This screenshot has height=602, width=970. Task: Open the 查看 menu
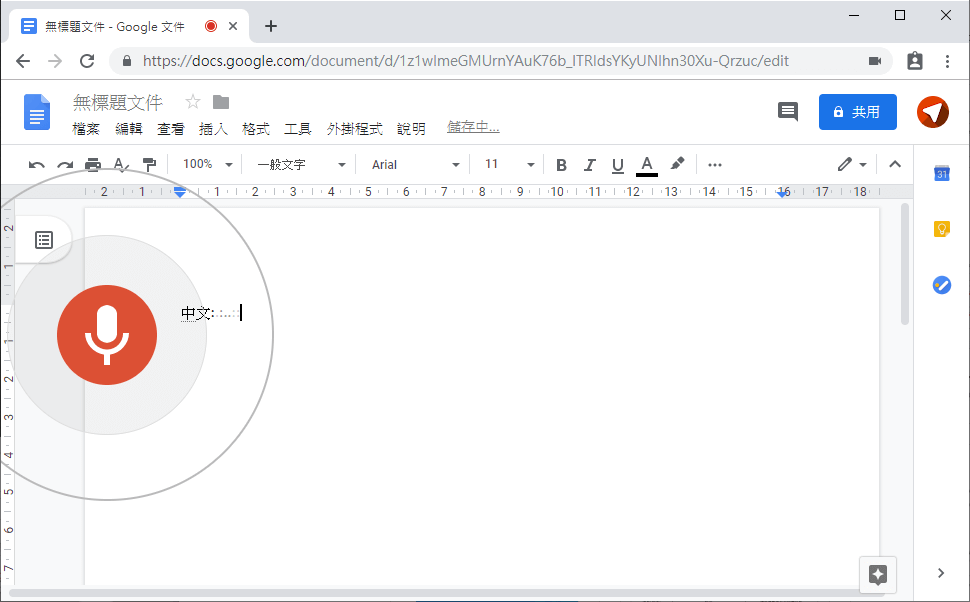171,129
